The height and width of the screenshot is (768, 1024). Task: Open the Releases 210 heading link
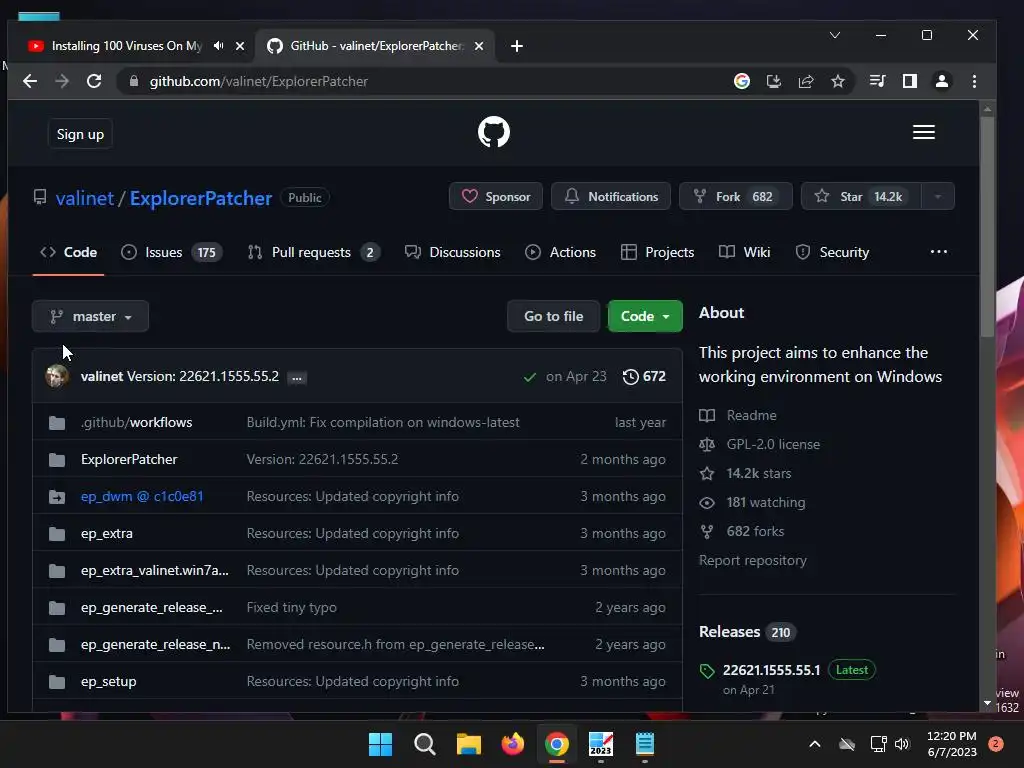pos(748,632)
